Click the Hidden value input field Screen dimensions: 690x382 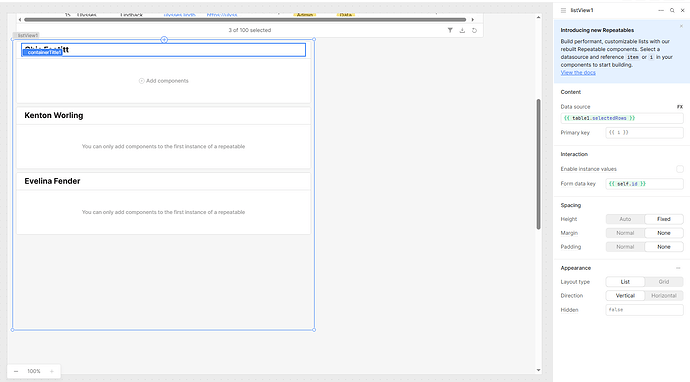644,310
